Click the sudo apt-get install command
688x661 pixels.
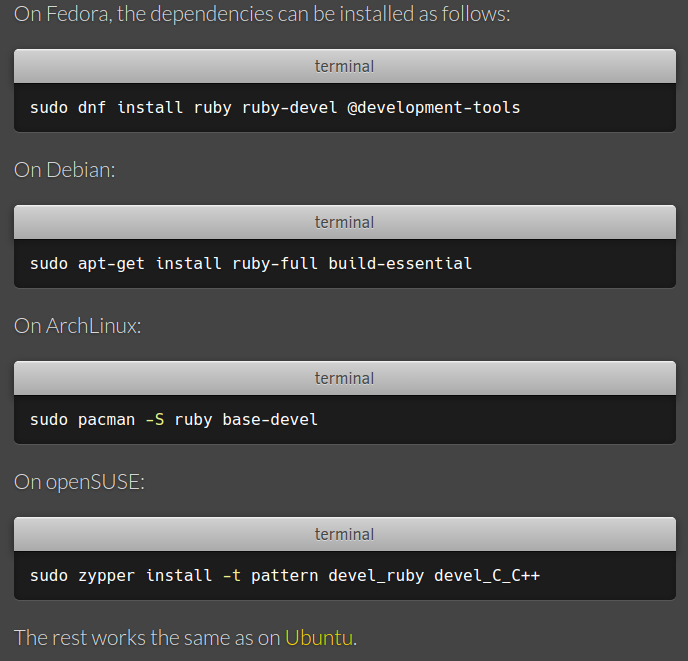click(251, 264)
